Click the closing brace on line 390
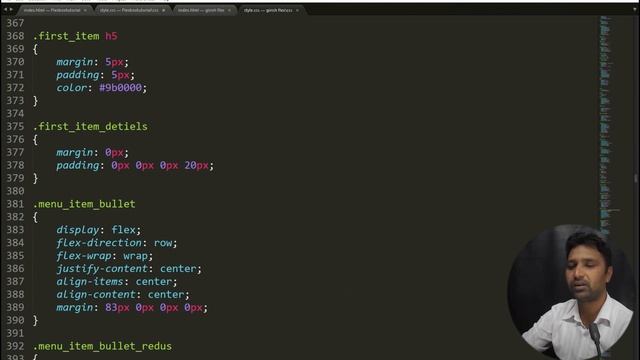Viewport: 640px width, 360px height. 36,320
